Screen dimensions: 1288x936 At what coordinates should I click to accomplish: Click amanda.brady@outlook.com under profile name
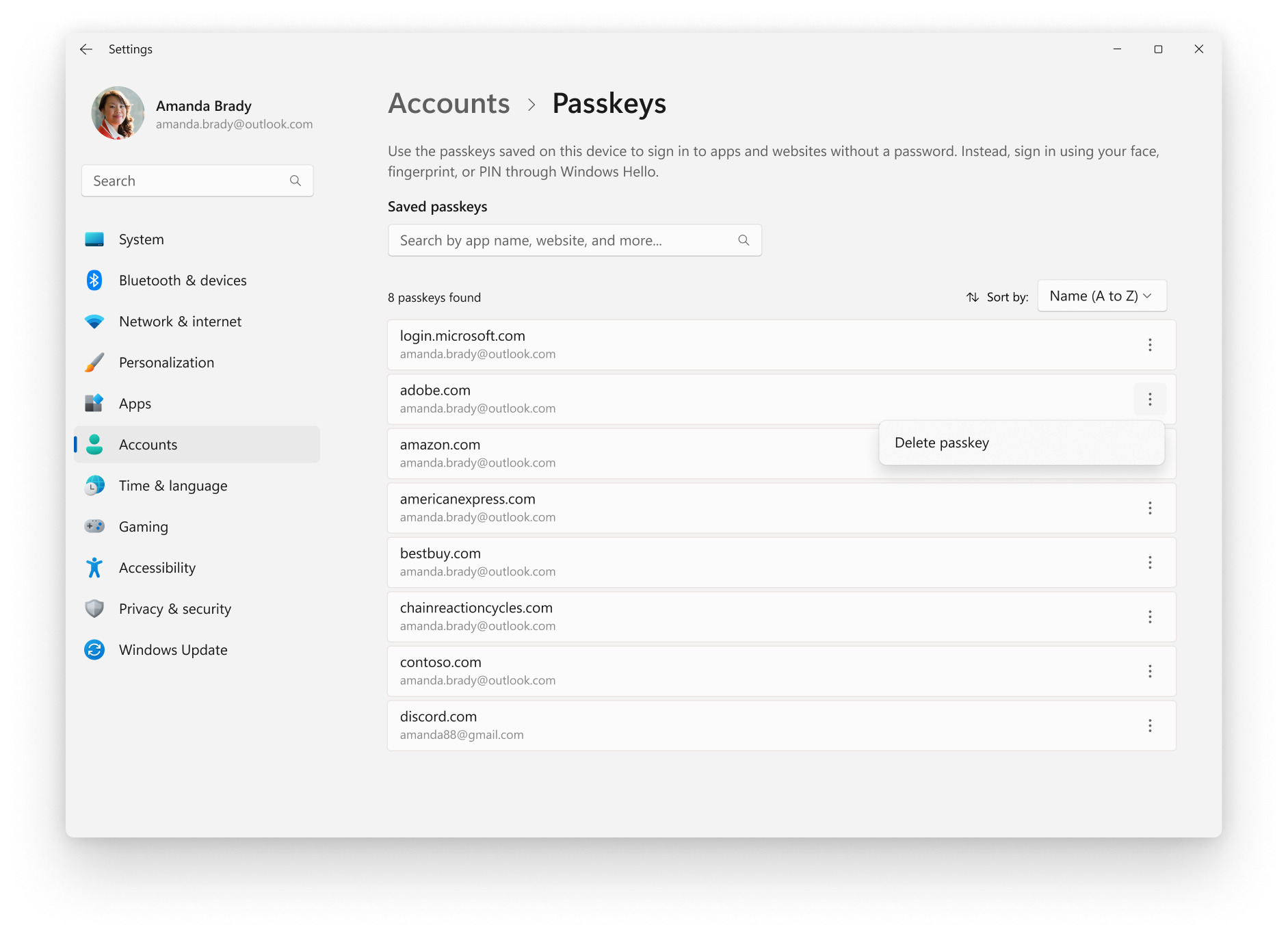point(234,124)
